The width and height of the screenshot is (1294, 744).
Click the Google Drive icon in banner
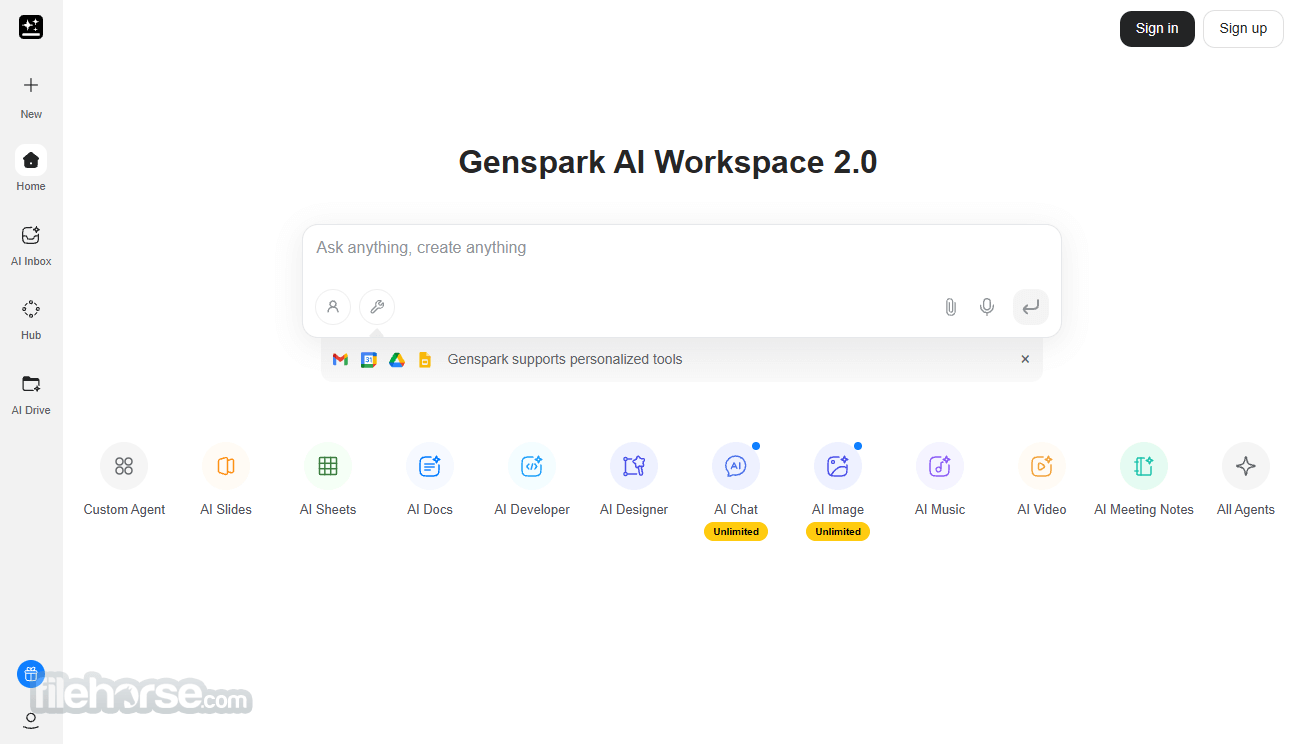[x=397, y=360]
